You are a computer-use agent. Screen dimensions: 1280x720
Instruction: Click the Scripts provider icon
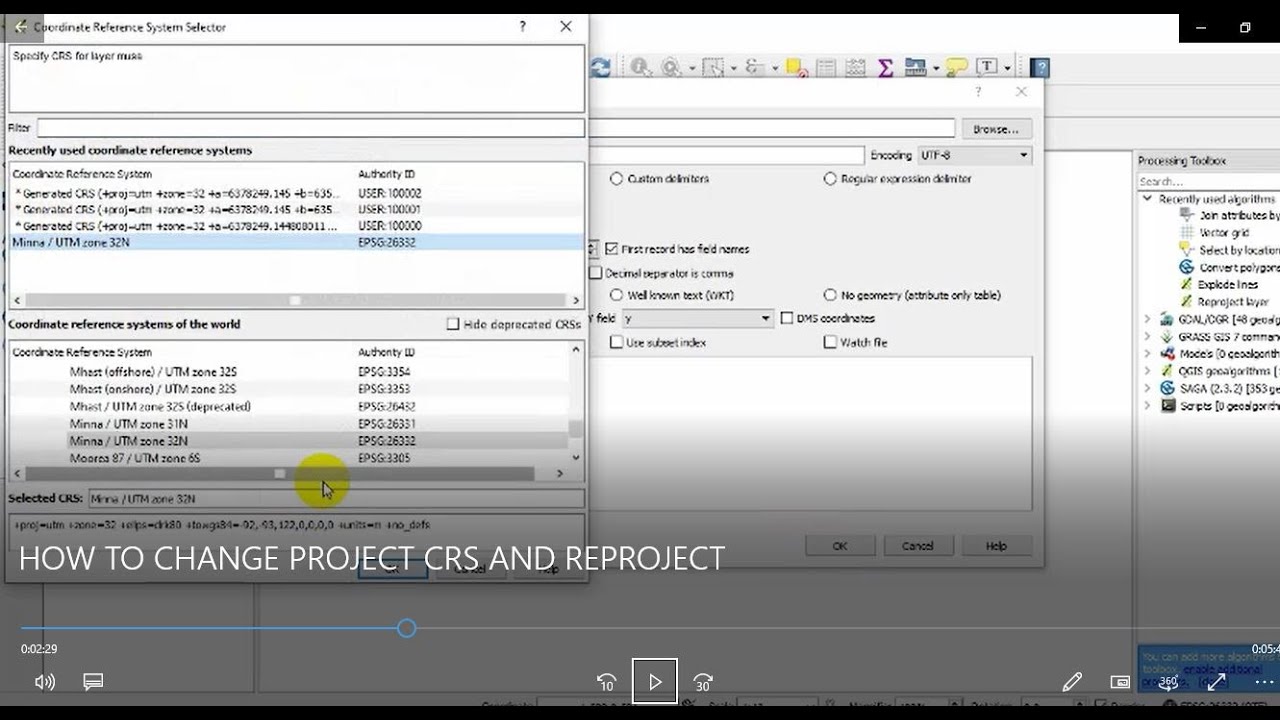(1167, 405)
